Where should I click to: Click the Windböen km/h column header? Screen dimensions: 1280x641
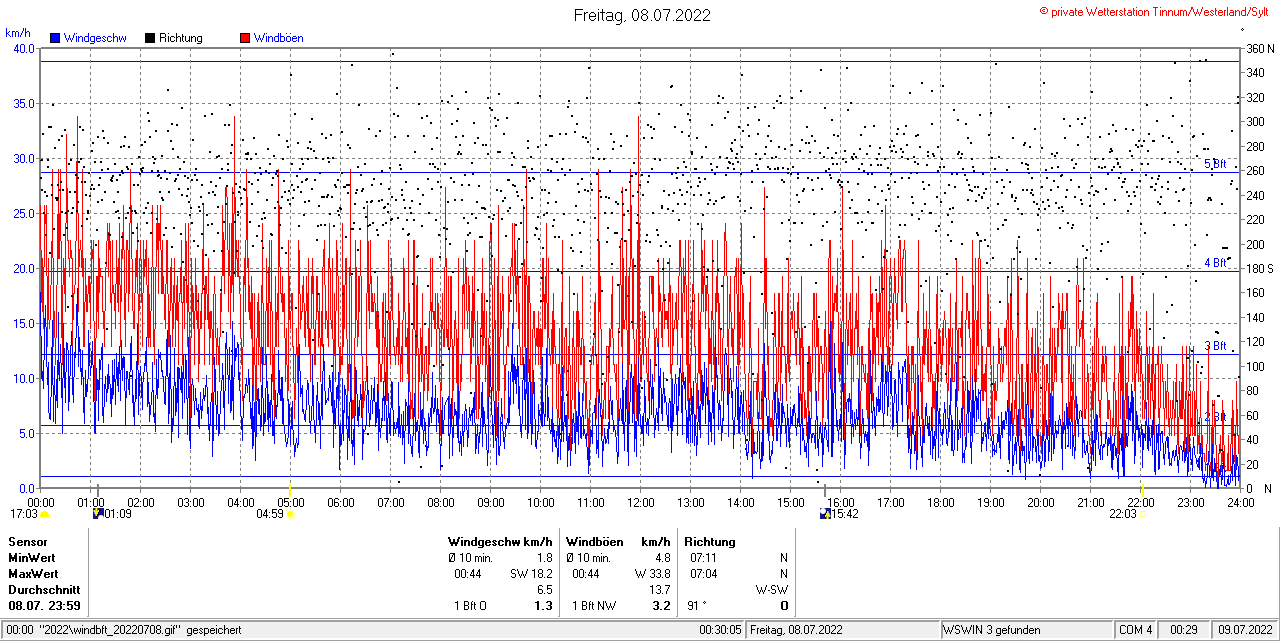pyautogui.click(x=618, y=542)
